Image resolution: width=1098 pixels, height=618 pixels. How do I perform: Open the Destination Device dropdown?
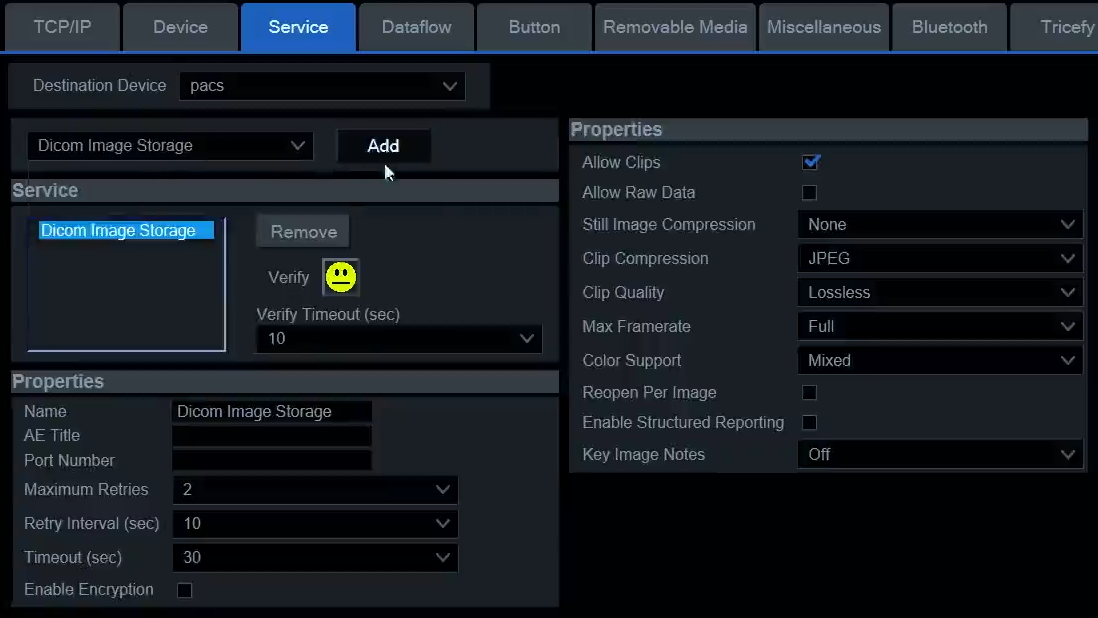point(322,86)
